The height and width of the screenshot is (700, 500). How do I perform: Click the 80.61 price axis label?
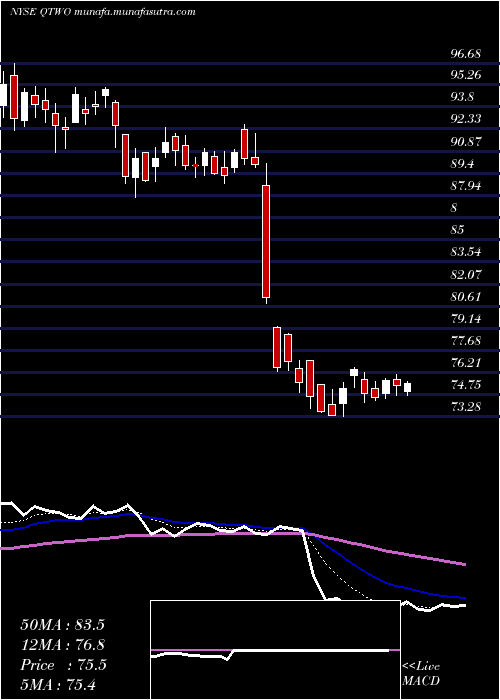click(466, 296)
